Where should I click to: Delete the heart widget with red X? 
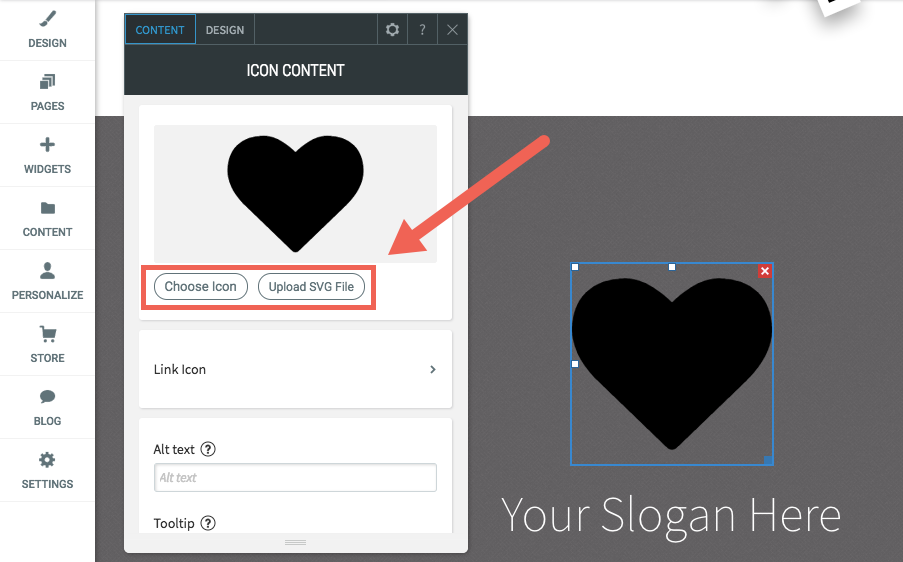tap(765, 271)
